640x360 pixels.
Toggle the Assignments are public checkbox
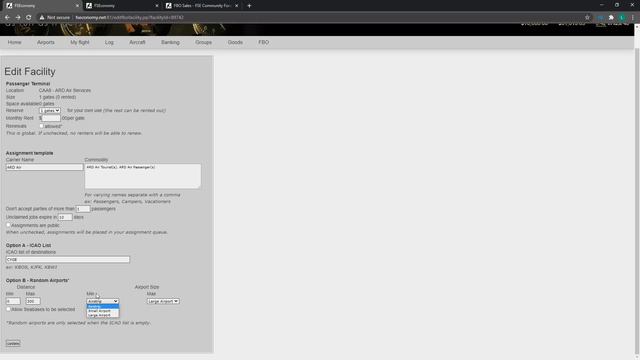[8, 225]
